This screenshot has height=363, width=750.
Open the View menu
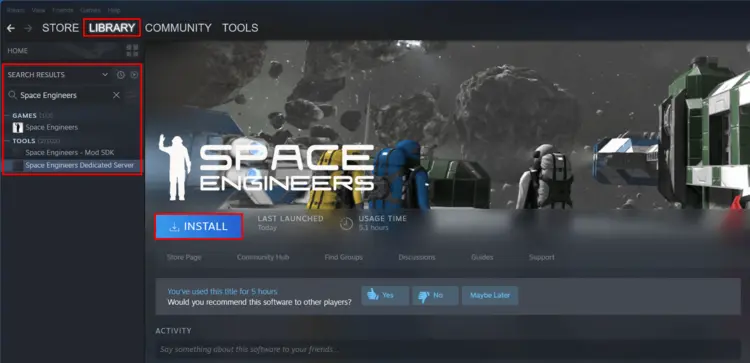38,10
